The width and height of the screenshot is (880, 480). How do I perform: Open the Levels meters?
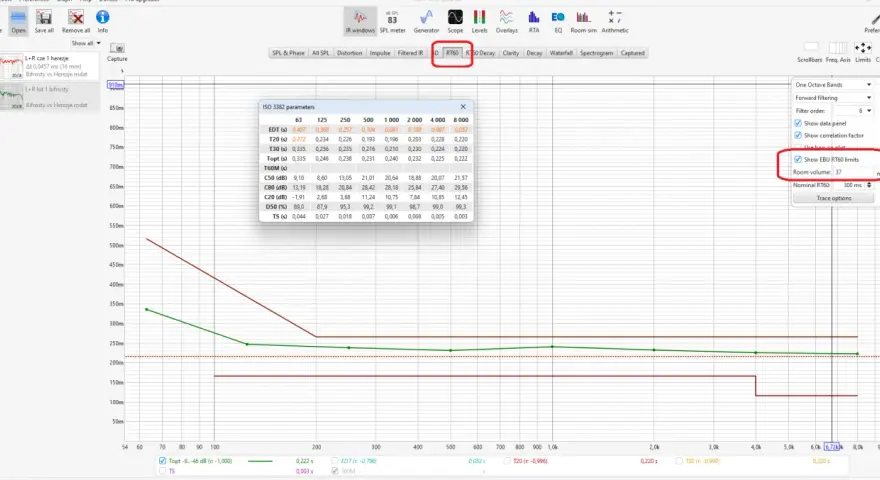479,21
